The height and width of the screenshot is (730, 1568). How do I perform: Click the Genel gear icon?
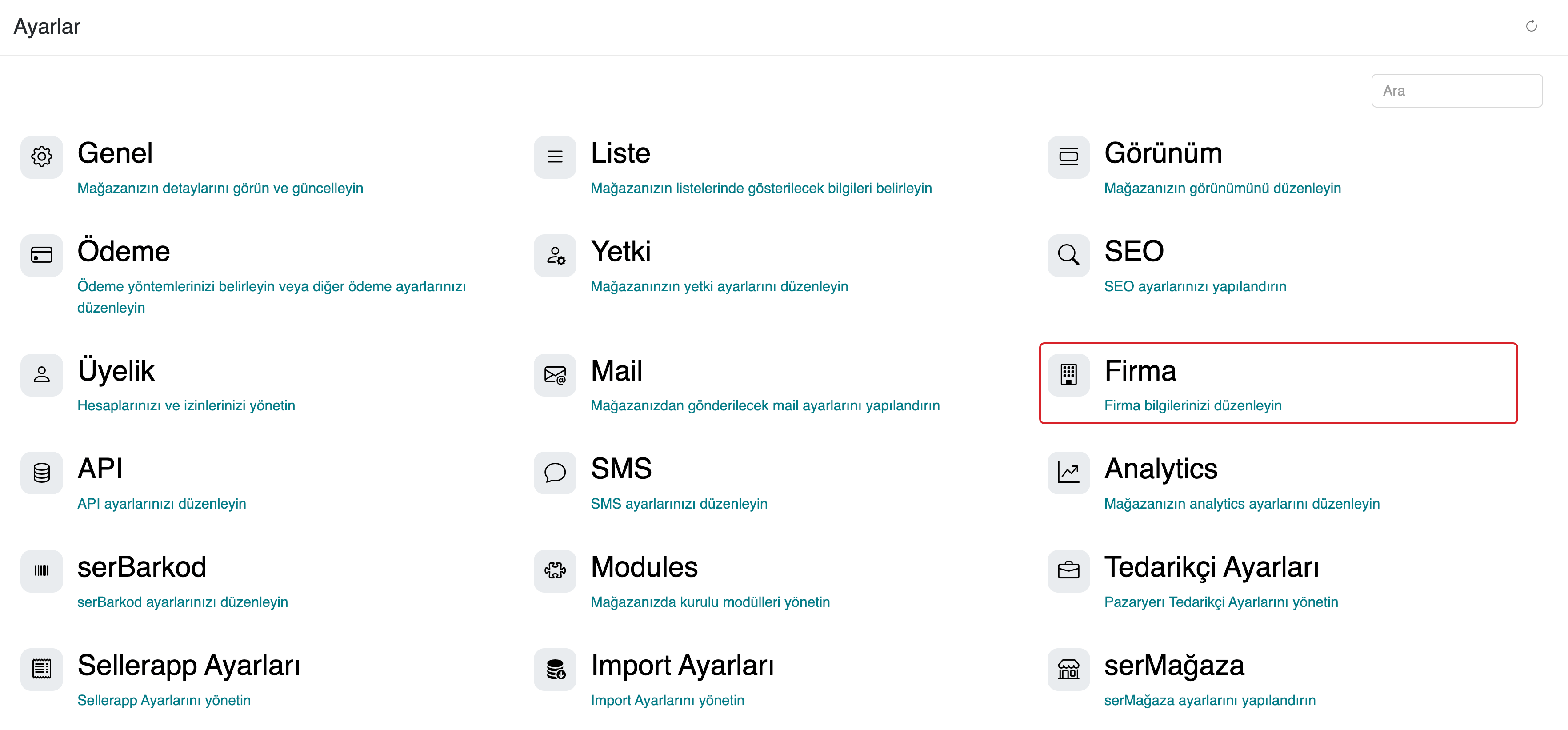41,157
